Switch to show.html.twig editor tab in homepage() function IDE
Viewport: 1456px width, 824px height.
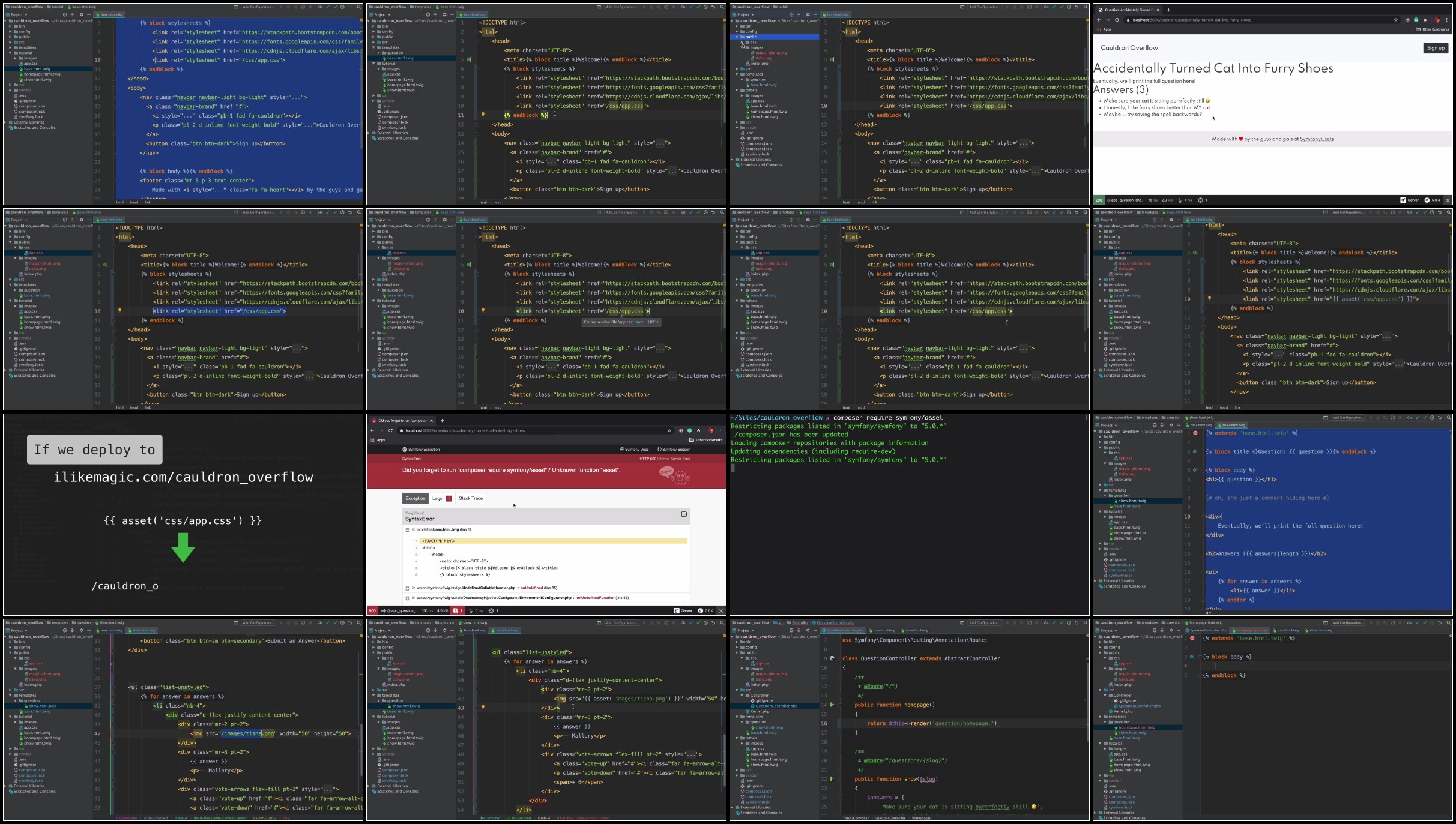pos(915,630)
